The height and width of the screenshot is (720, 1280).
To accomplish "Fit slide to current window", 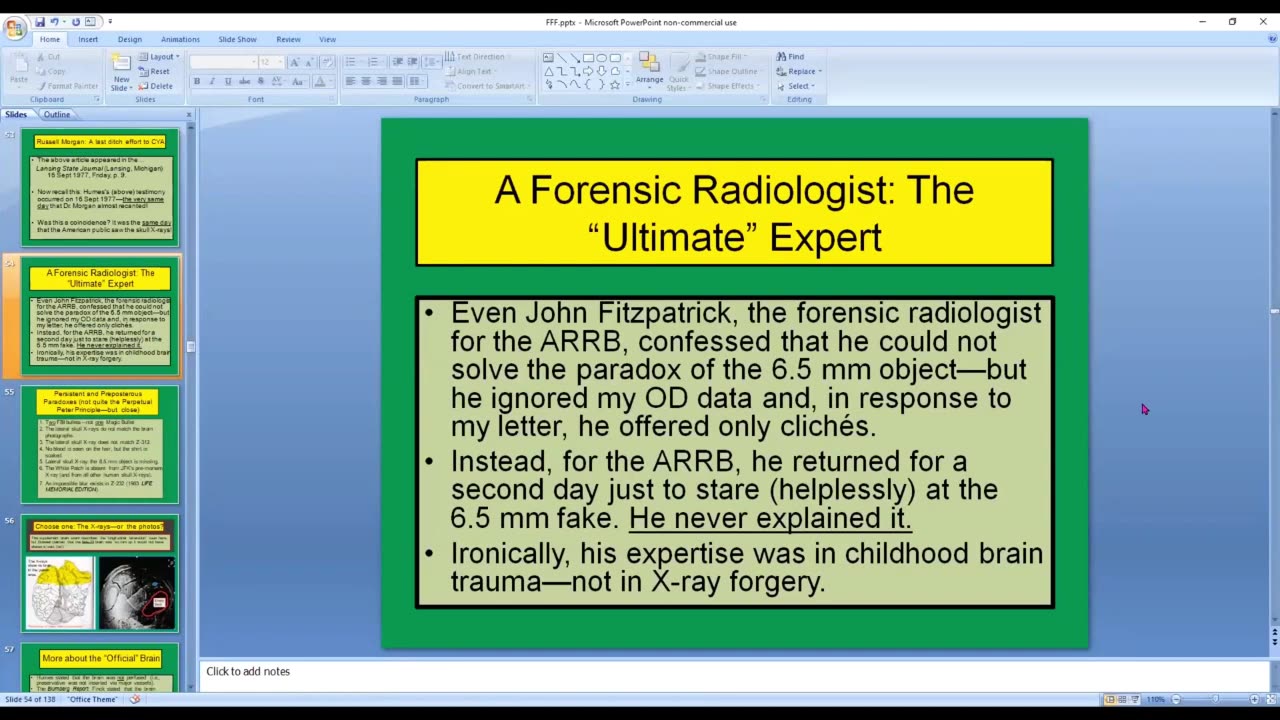I will pyautogui.click(x=1271, y=699).
